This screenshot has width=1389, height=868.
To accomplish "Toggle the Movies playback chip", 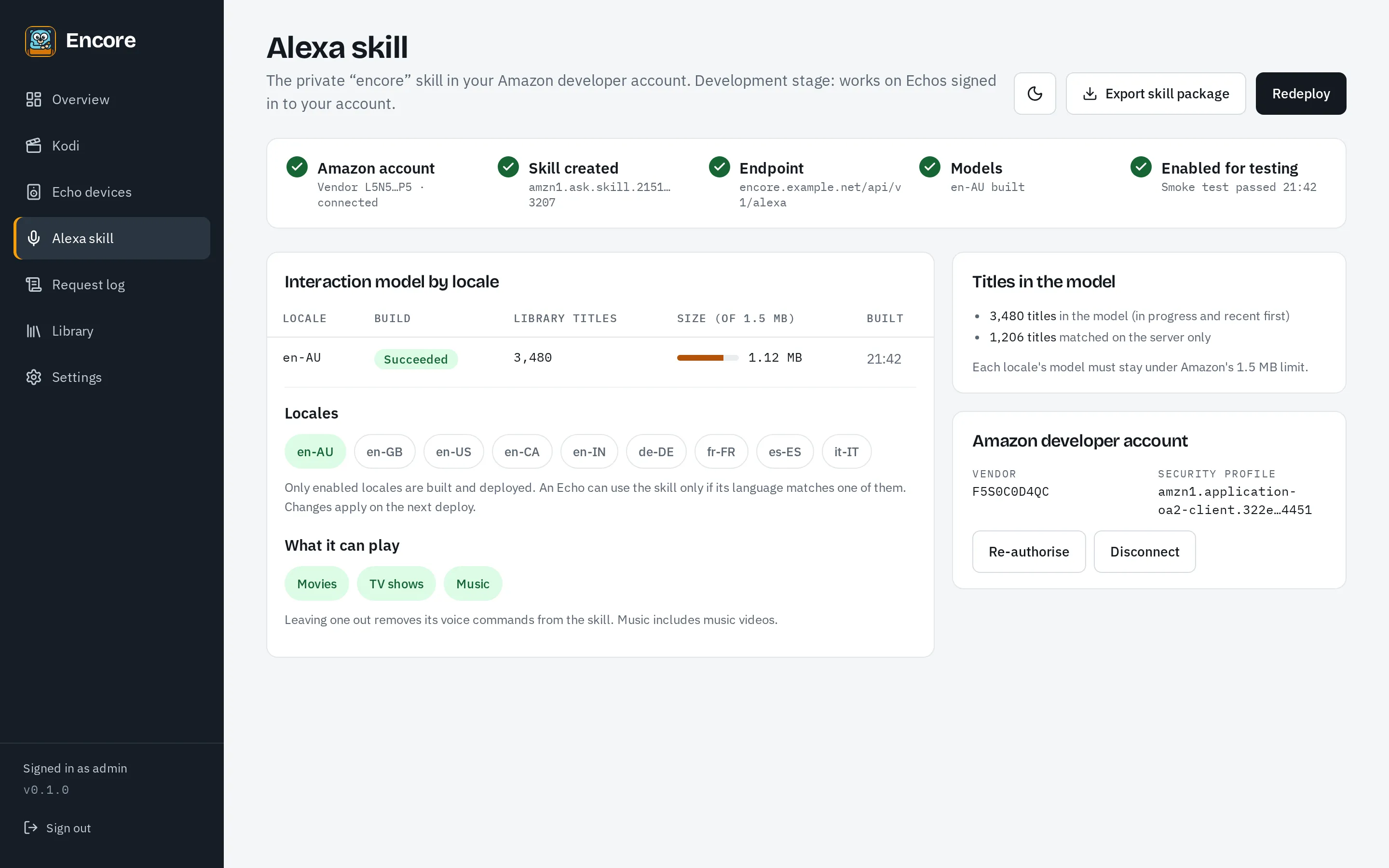I will point(317,584).
